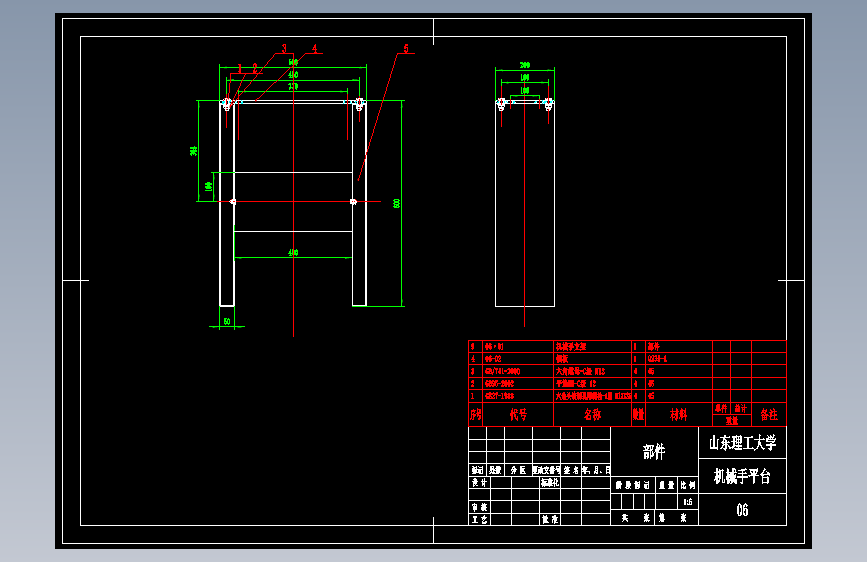This screenshot has width=867, height=562.
Task: Select the large 部件 text in title block
Action: (654, 452)
